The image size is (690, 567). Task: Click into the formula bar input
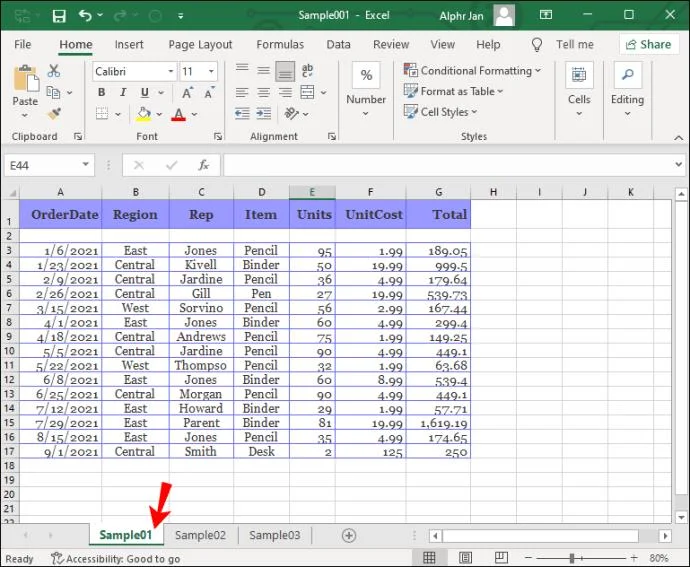[x=448, y=165]
